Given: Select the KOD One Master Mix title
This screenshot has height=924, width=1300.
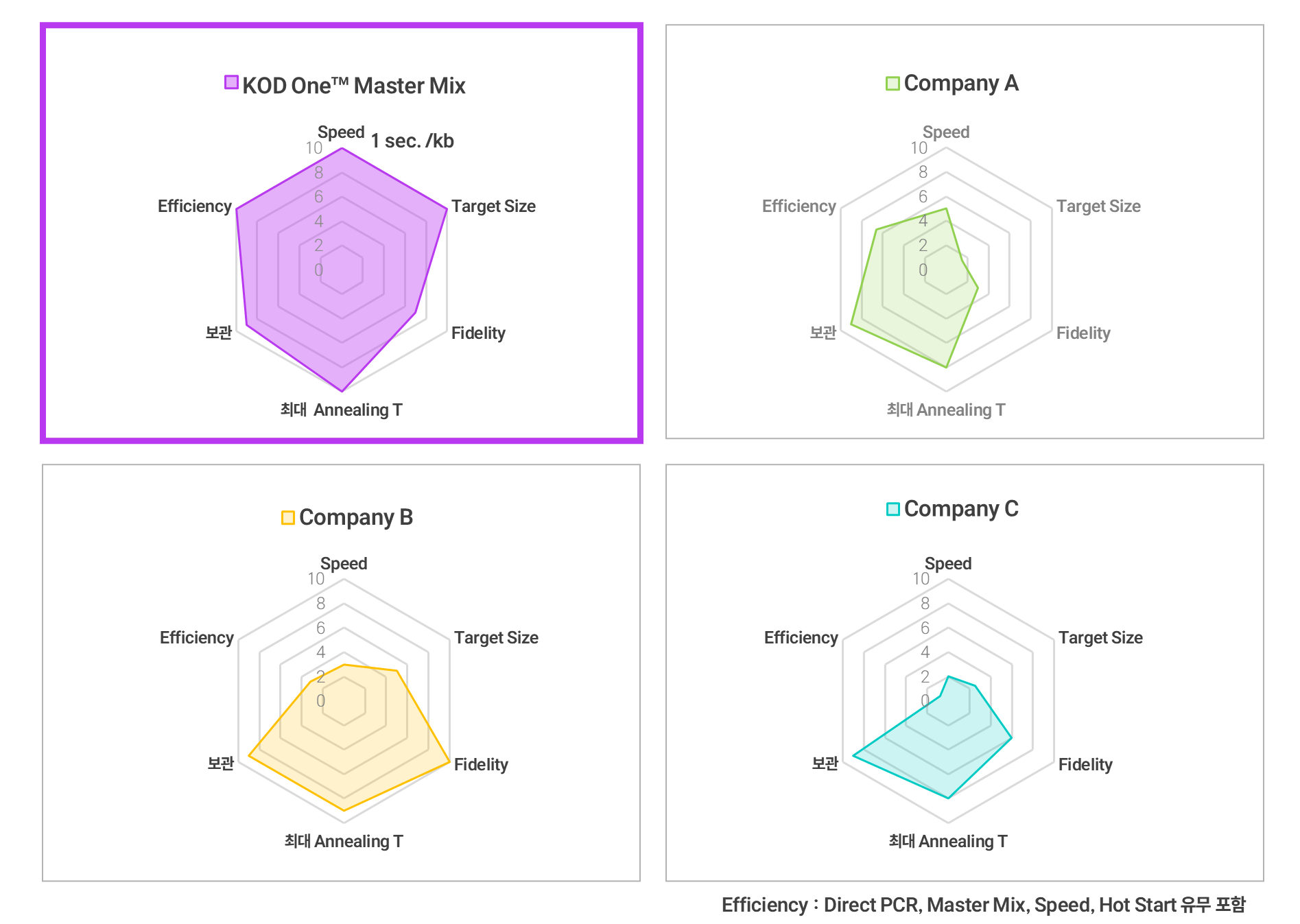Looking at the screenshot, I should click(353, 86).
